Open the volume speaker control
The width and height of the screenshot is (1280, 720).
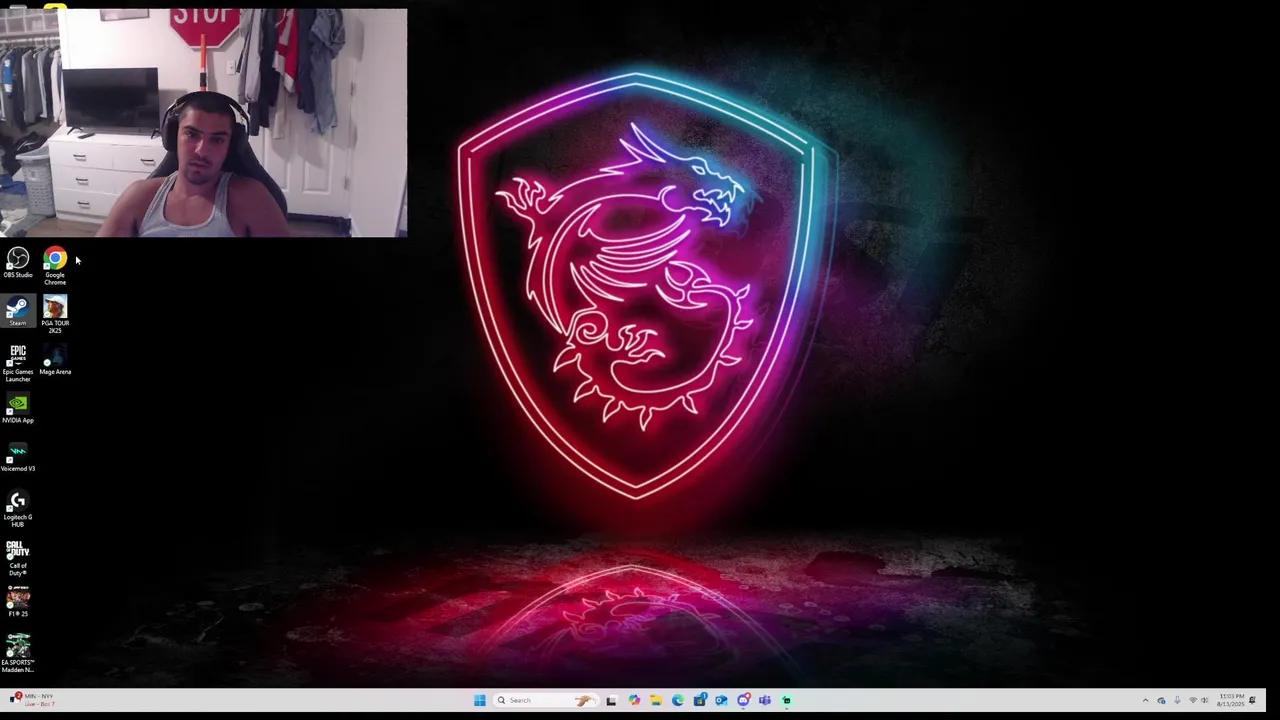[1205, 700]
